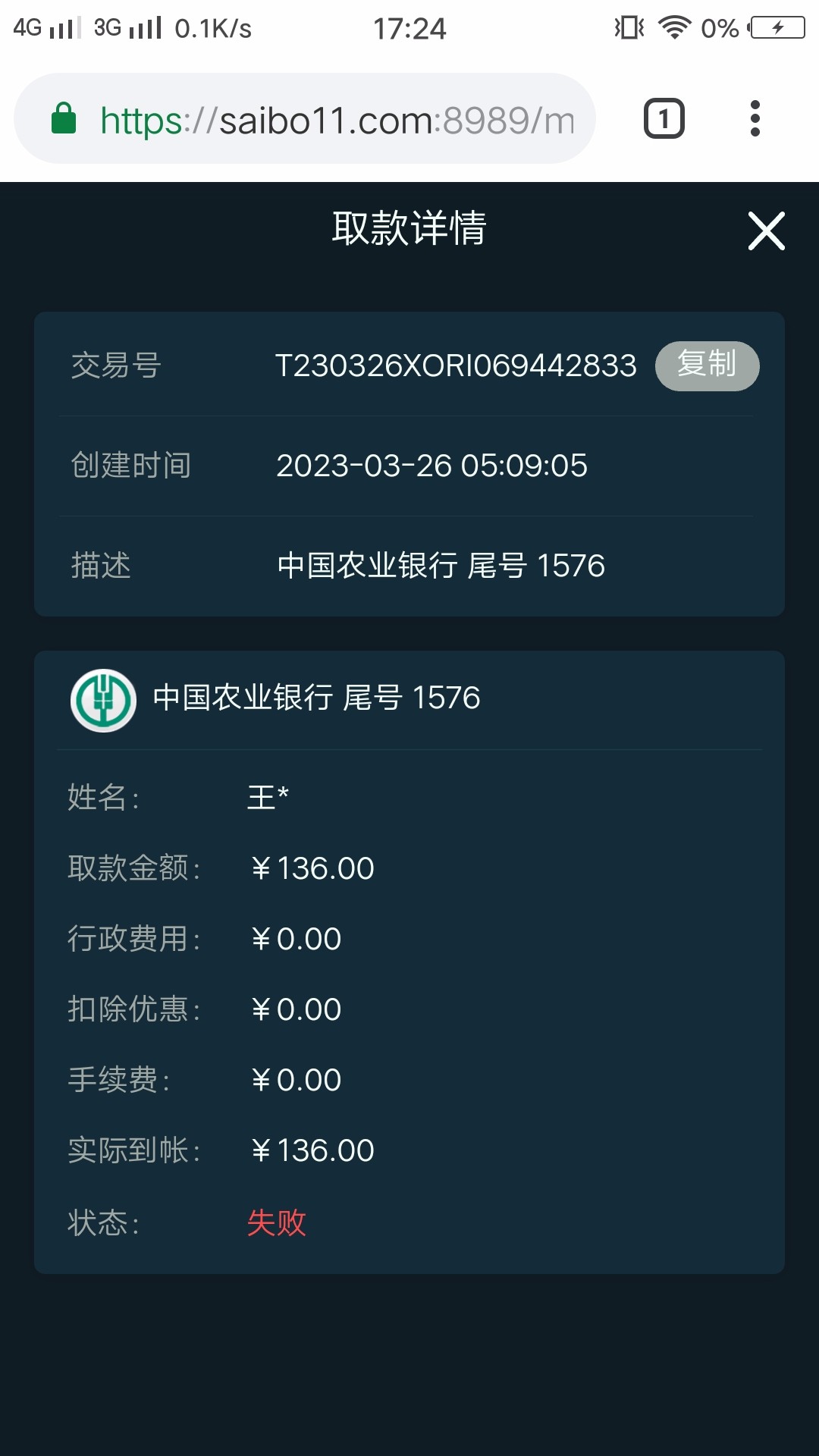Open the browser tab switcher
The image size is (819, 1456).
click(664, 119)
